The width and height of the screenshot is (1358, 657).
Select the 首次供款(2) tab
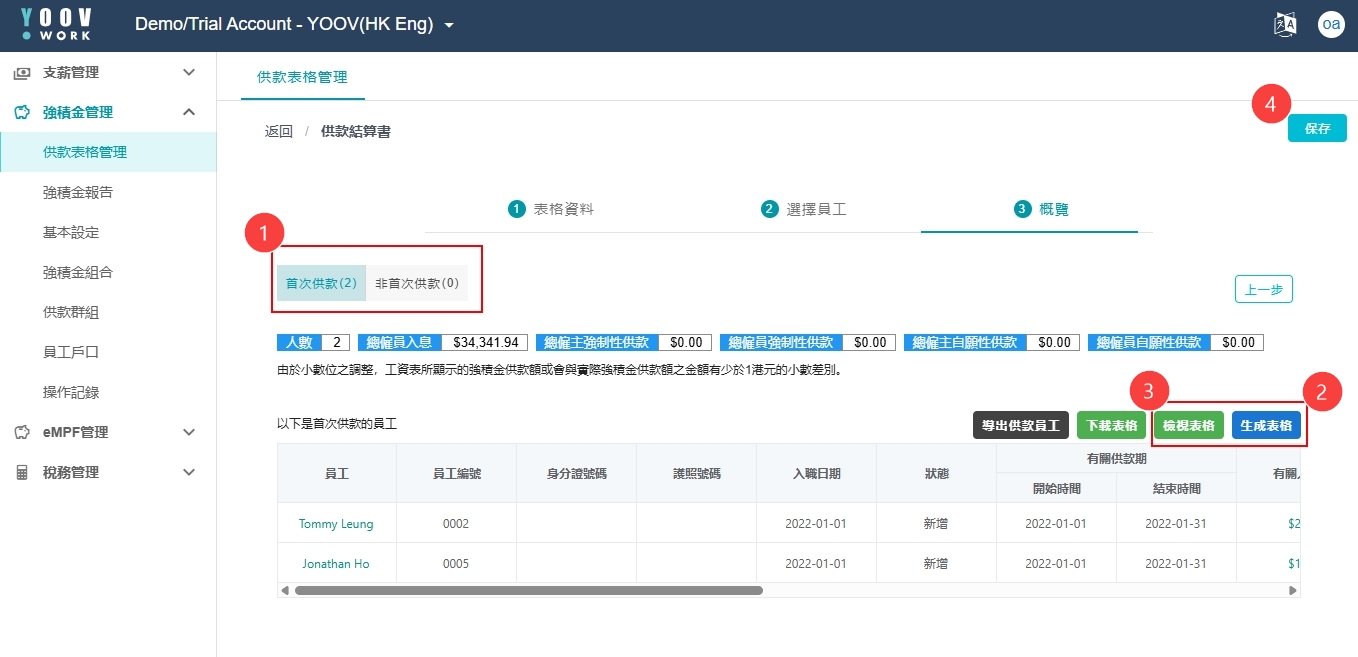pos(321,283)
